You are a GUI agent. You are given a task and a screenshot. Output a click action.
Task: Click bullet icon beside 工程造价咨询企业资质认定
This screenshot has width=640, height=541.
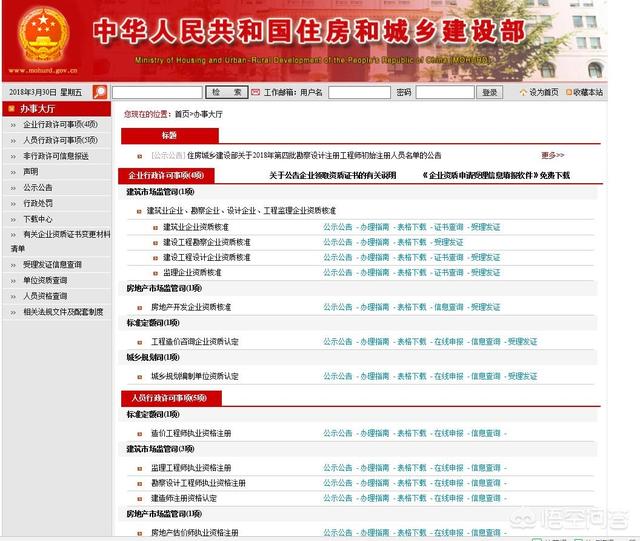(x=140, y=342)
